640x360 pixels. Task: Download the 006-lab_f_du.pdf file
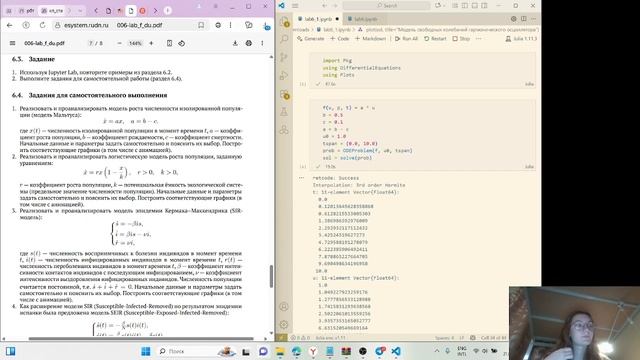click(235, 43)
